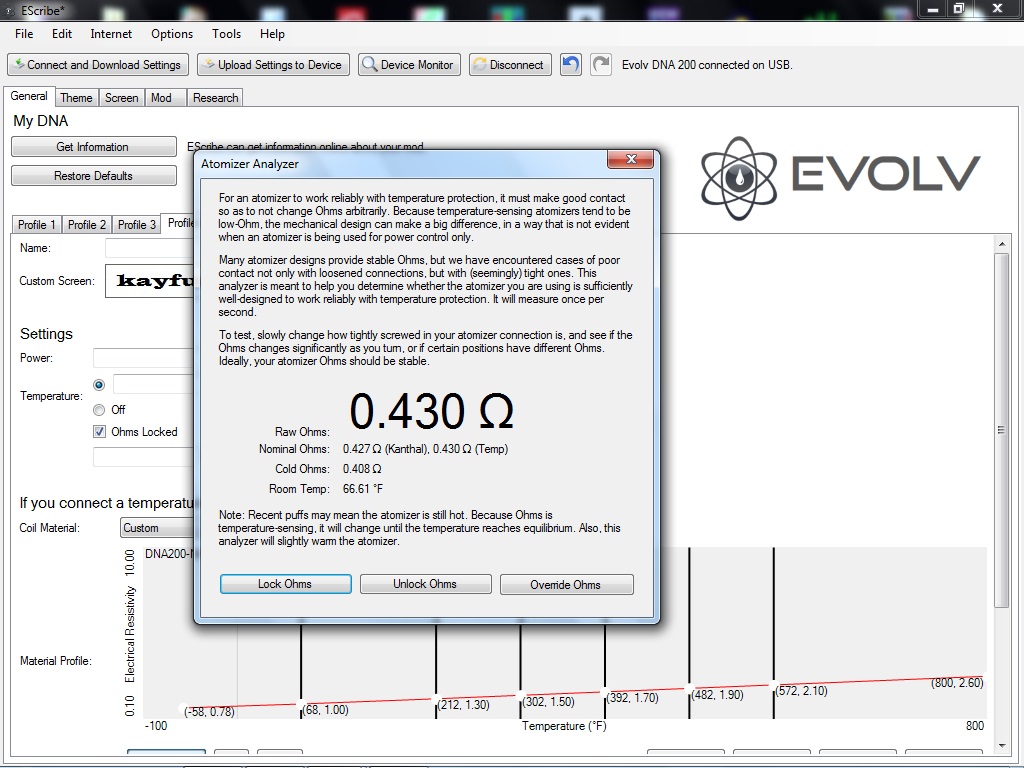Image resolution: width=1024 pixels, height=768 pixels.
Task: Toggle the Ohms Locked checkbox
Action: pyautogui.click(x=99, y=432)
